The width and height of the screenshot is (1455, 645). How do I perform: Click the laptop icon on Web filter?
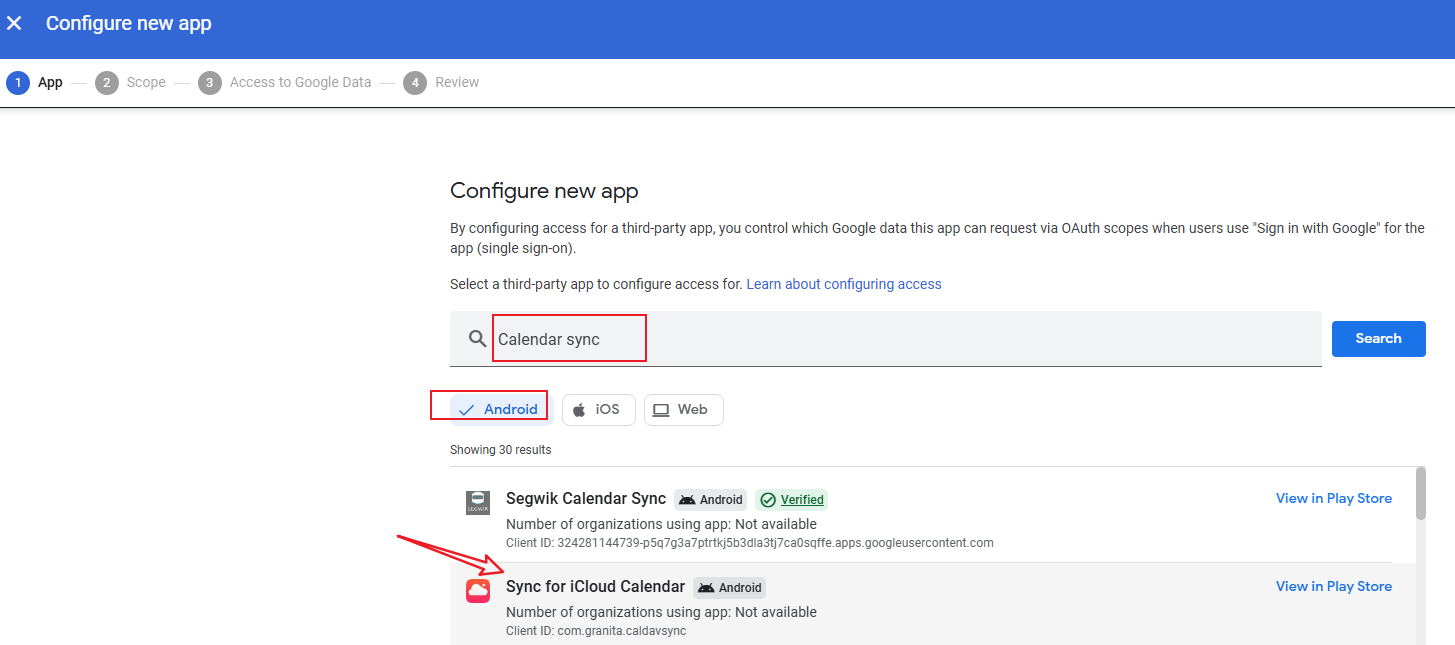(660, 410)
